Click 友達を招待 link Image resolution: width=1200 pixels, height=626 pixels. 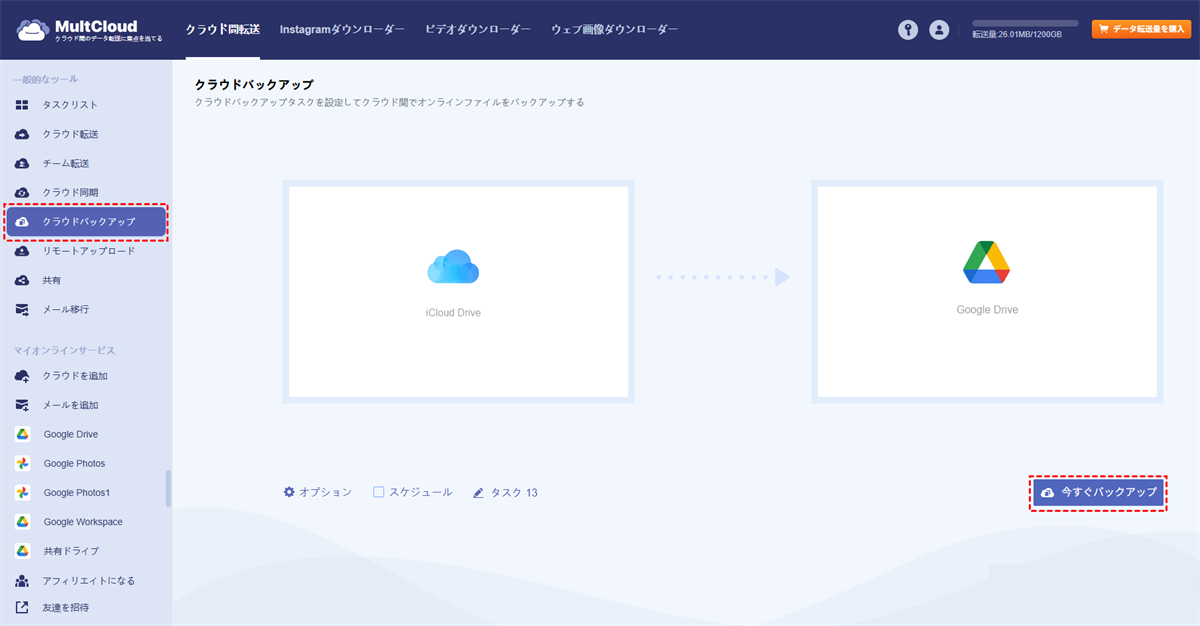point(67,607)
